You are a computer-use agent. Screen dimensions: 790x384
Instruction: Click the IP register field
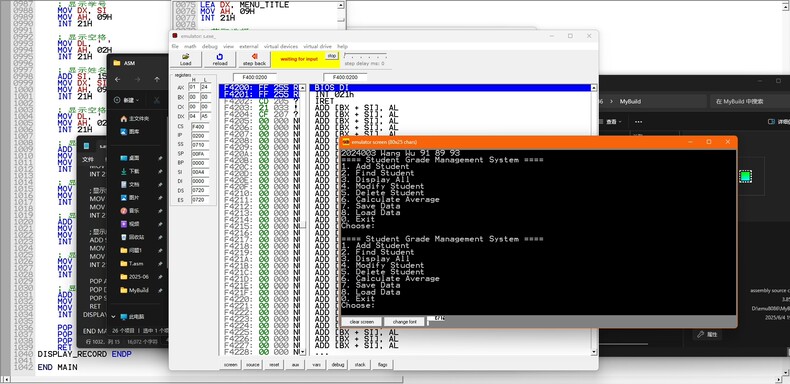(x=200, y=136)
